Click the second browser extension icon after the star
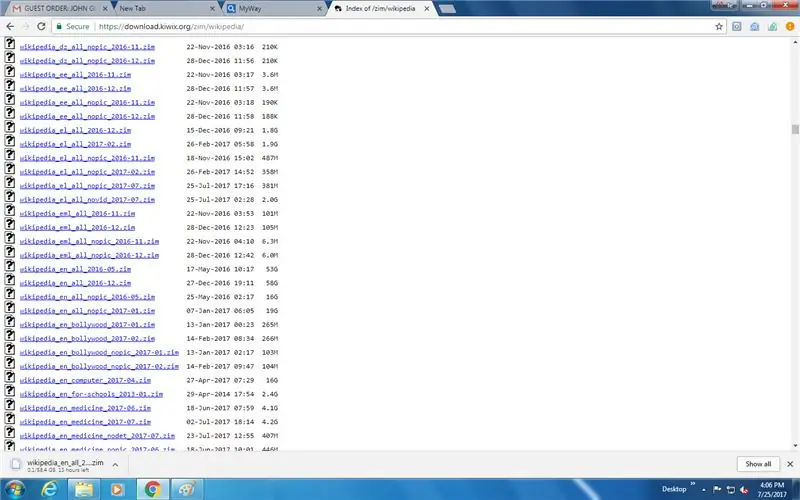The width and height of the screenshot is (800, 500). tap(755, 27)
